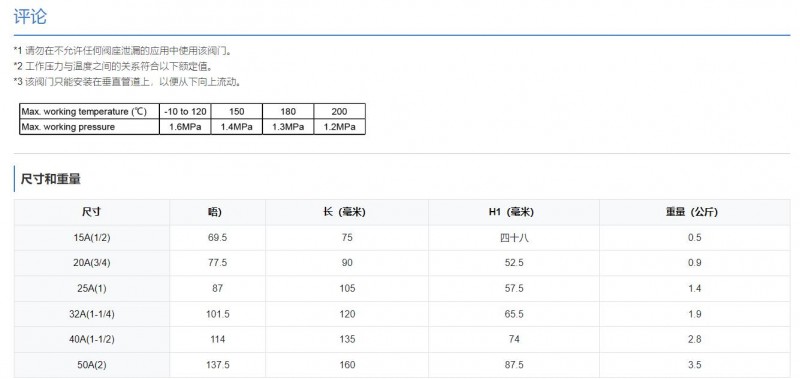Click the 1.2MPa pressure cell
The height and width of the screenshot is (379, 800).
tap(339, 127)
